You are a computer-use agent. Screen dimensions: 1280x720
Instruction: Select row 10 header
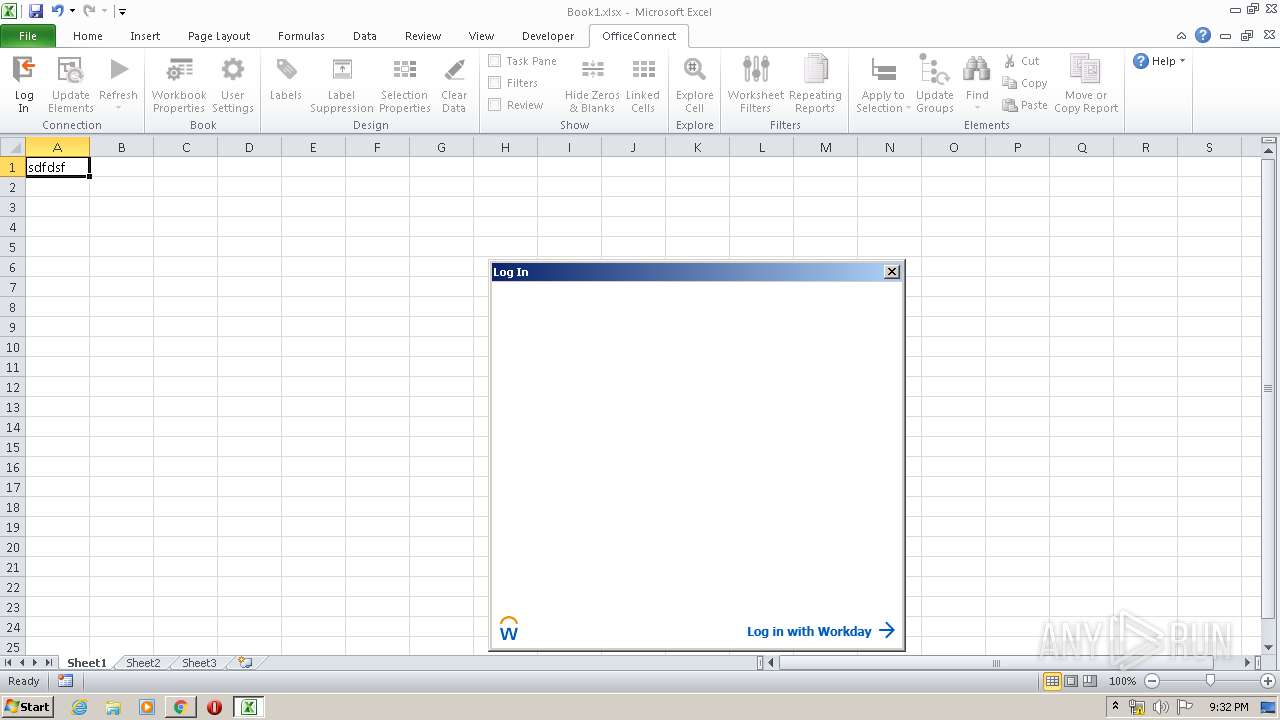13,347
